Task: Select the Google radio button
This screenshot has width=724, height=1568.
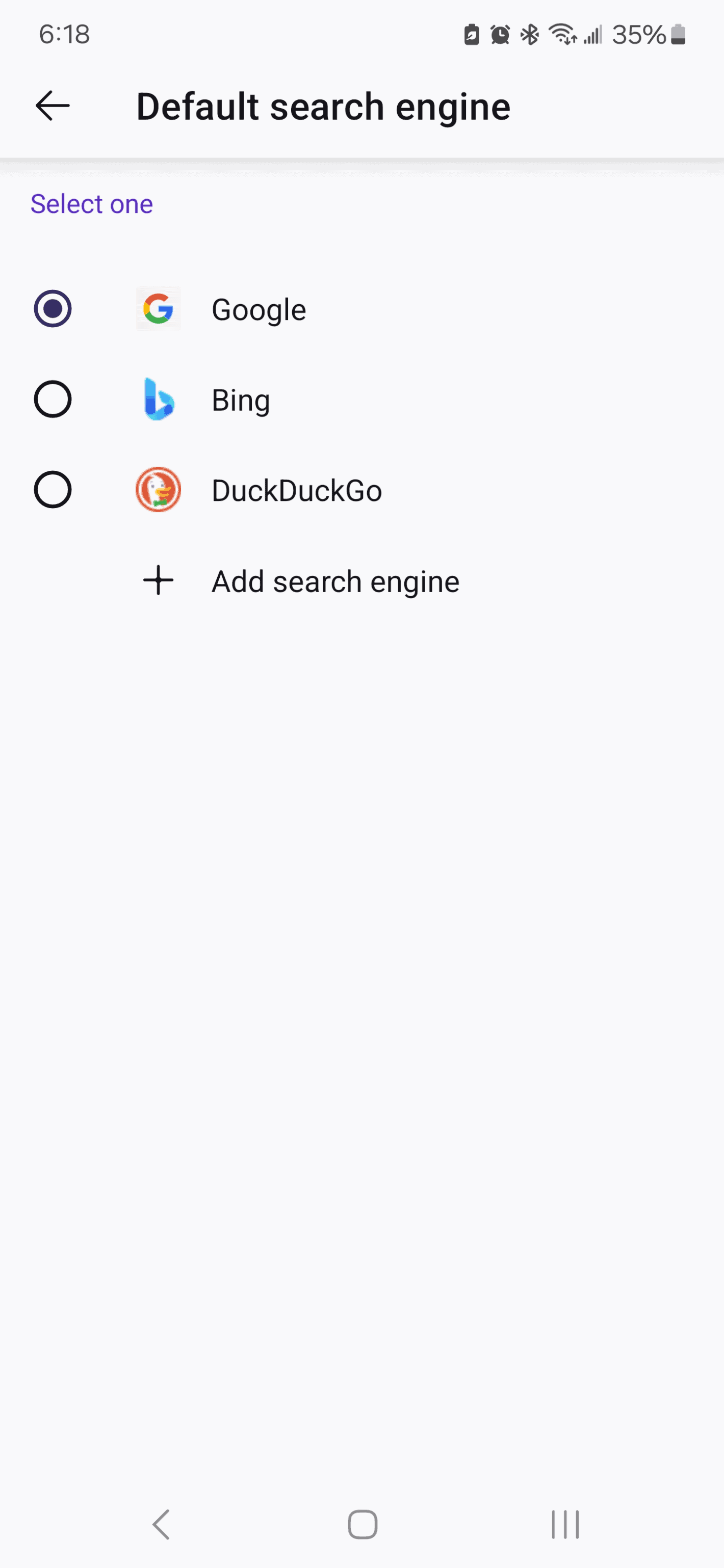Action: tap(53, 309)
